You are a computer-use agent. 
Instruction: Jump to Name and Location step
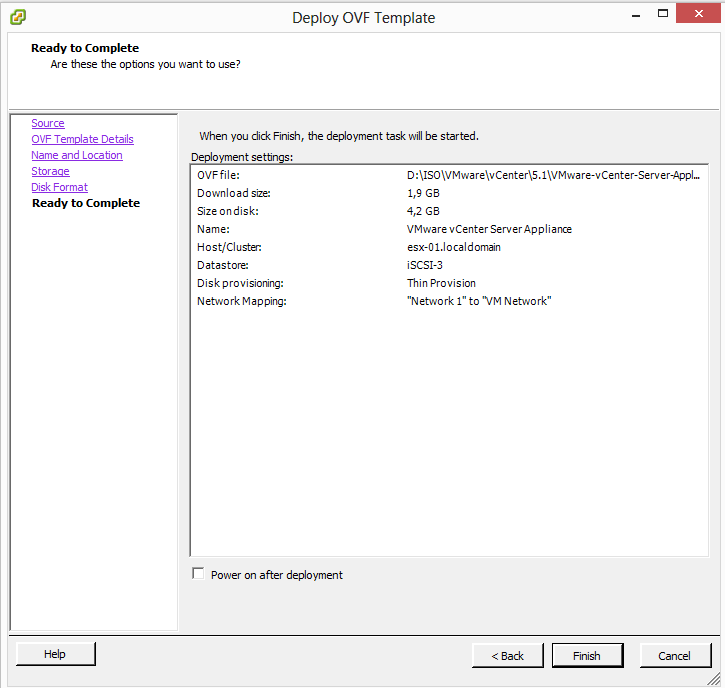(77, 155)
